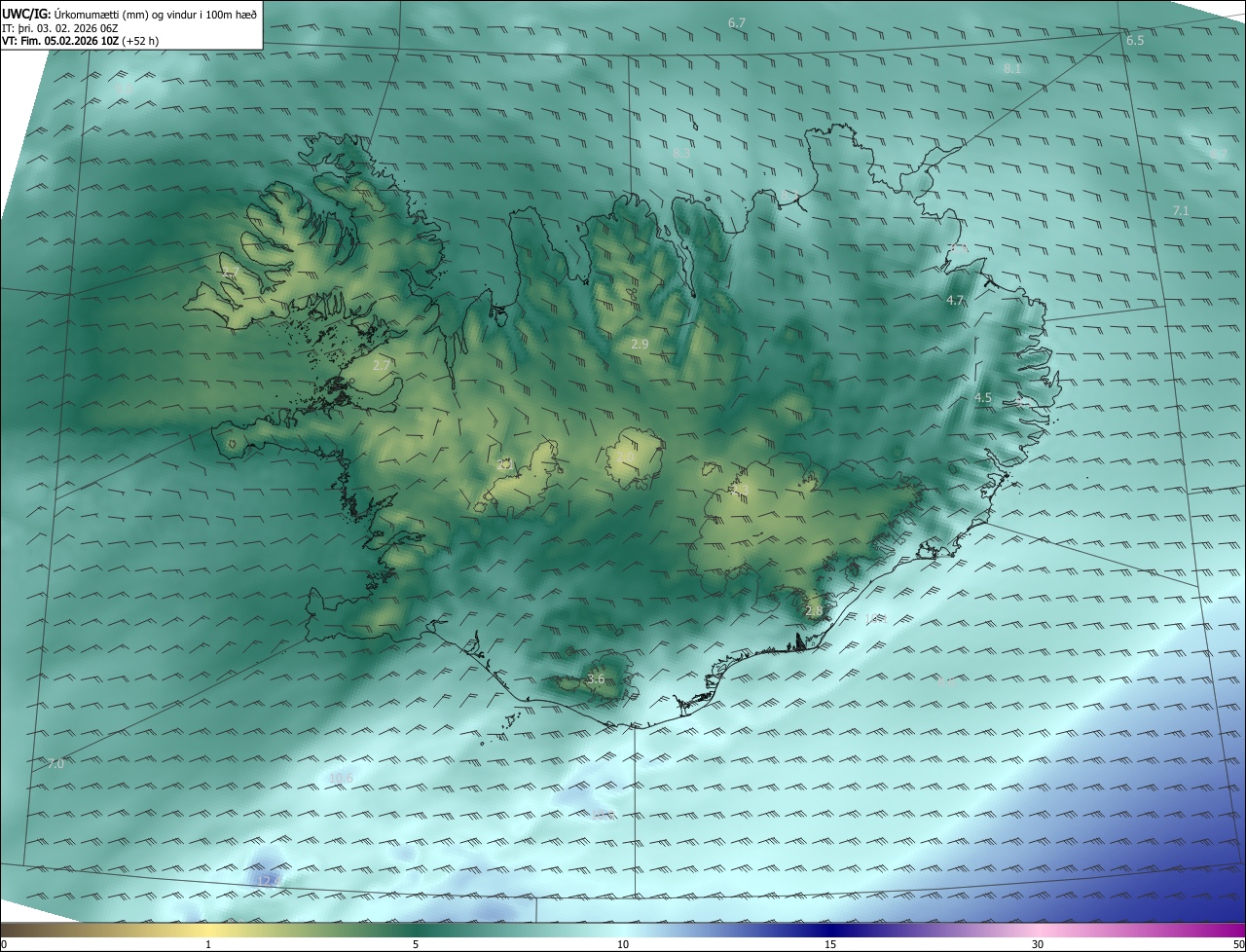The image size is (1246, 952).
Task: Click the colorbar tick label 5
Action: 416,945
